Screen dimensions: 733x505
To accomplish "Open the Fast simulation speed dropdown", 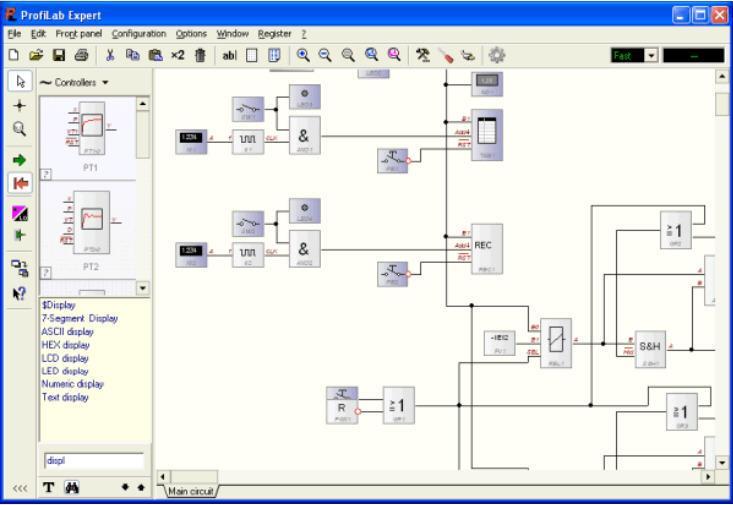I will (x=651, y=56).
